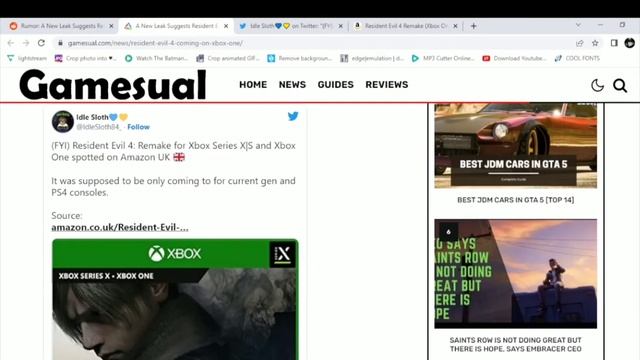Image resolution: width=640 pixels, height=360 pixels.
Task: Open the browser side panel icon
Action: coord(614,43)
